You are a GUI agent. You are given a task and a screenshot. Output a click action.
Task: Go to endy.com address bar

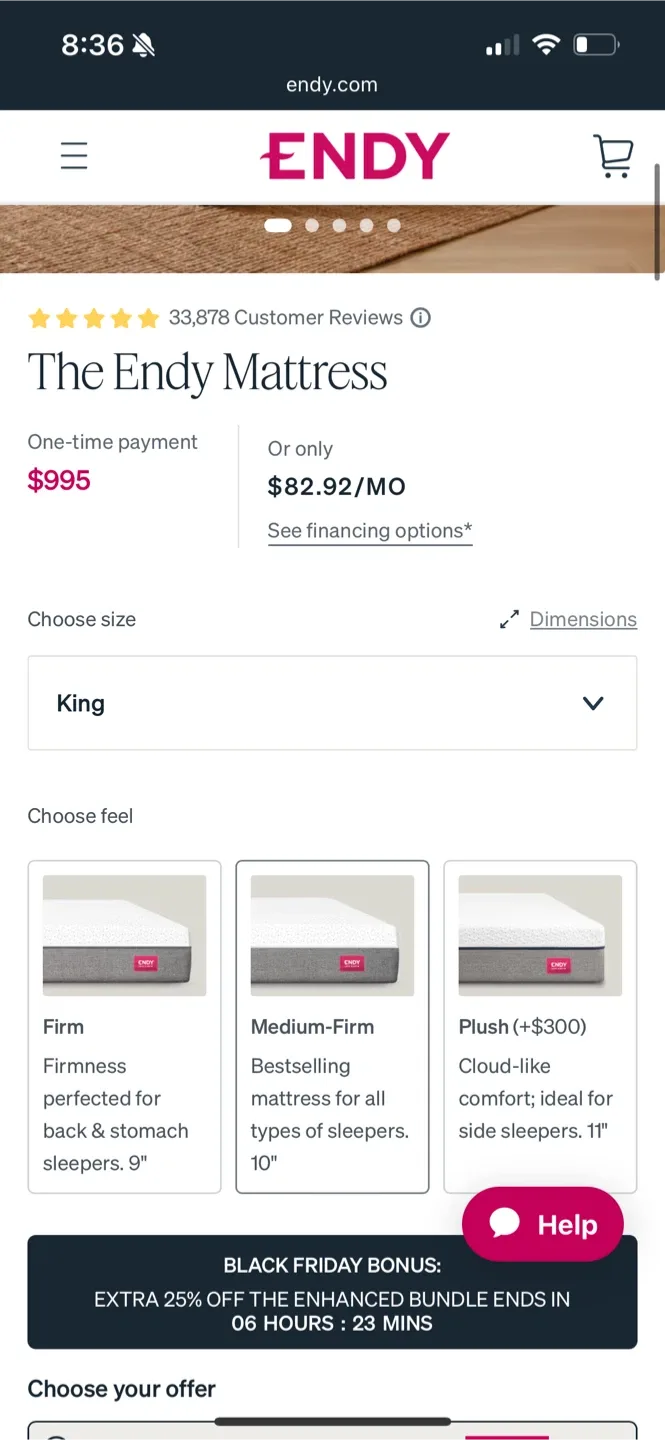pos(331,84)
